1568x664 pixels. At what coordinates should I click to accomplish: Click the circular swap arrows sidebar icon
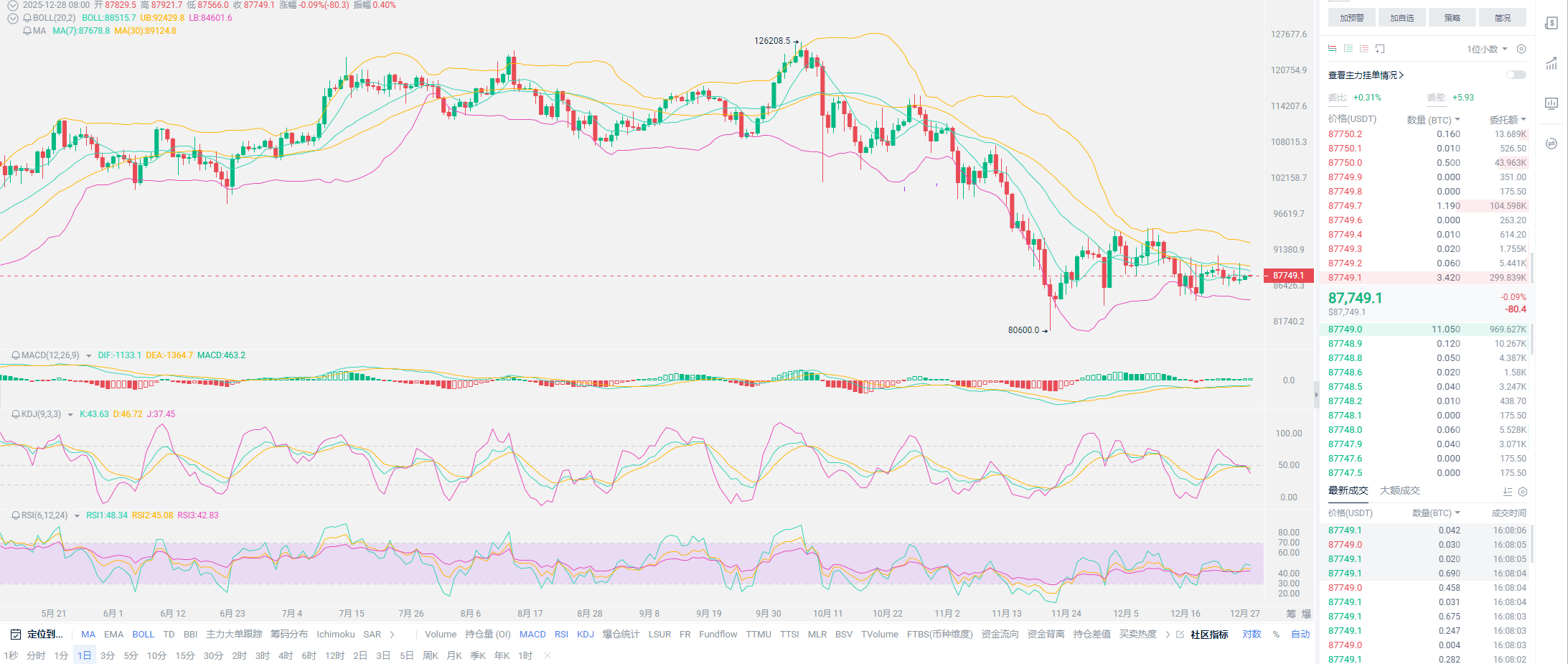(1551, 144)
